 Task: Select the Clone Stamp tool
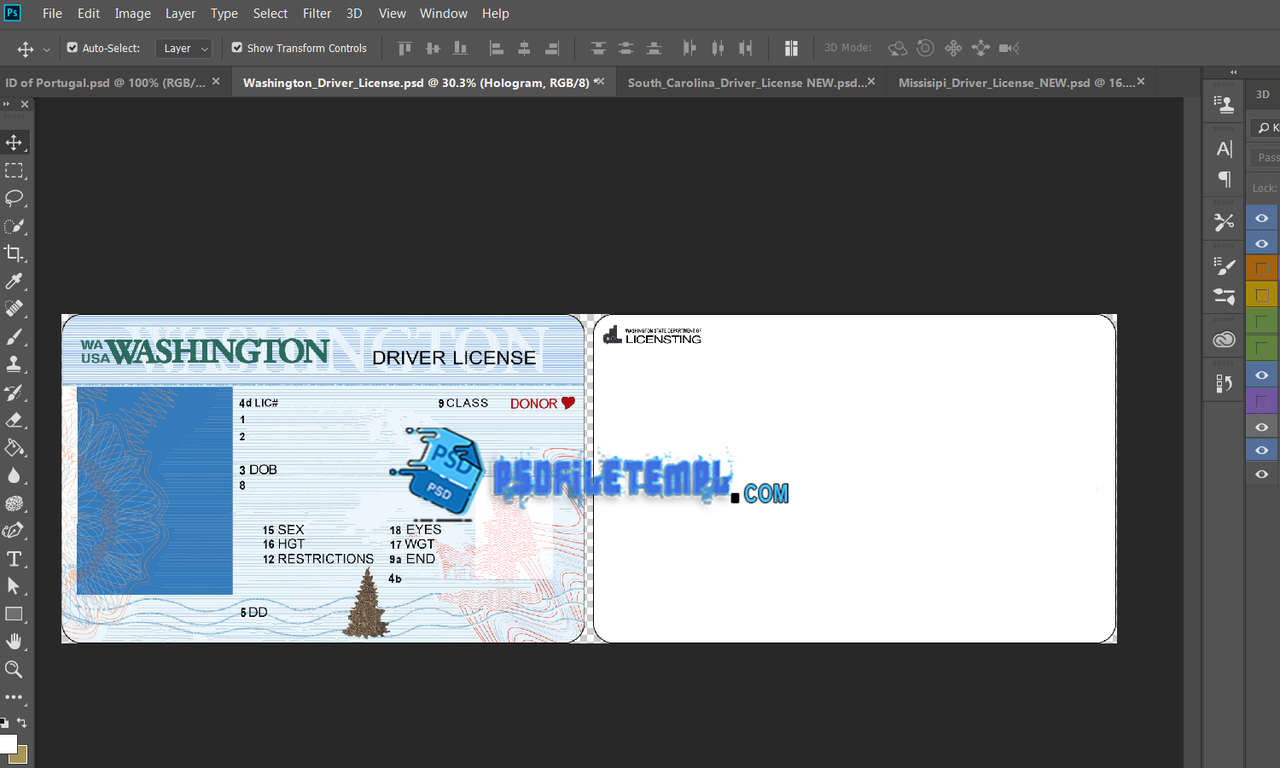(x=14, y=365)
